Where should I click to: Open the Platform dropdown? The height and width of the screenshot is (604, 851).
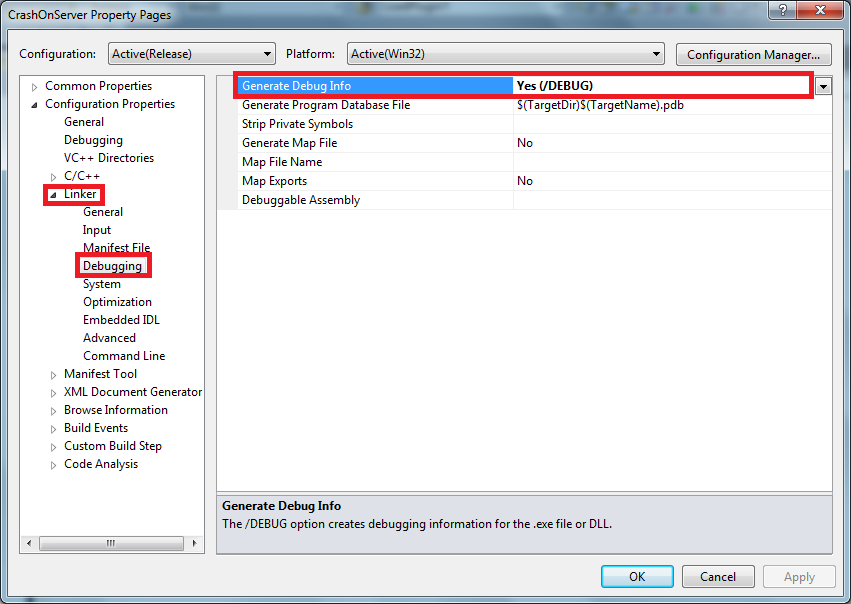pos(506,54)
